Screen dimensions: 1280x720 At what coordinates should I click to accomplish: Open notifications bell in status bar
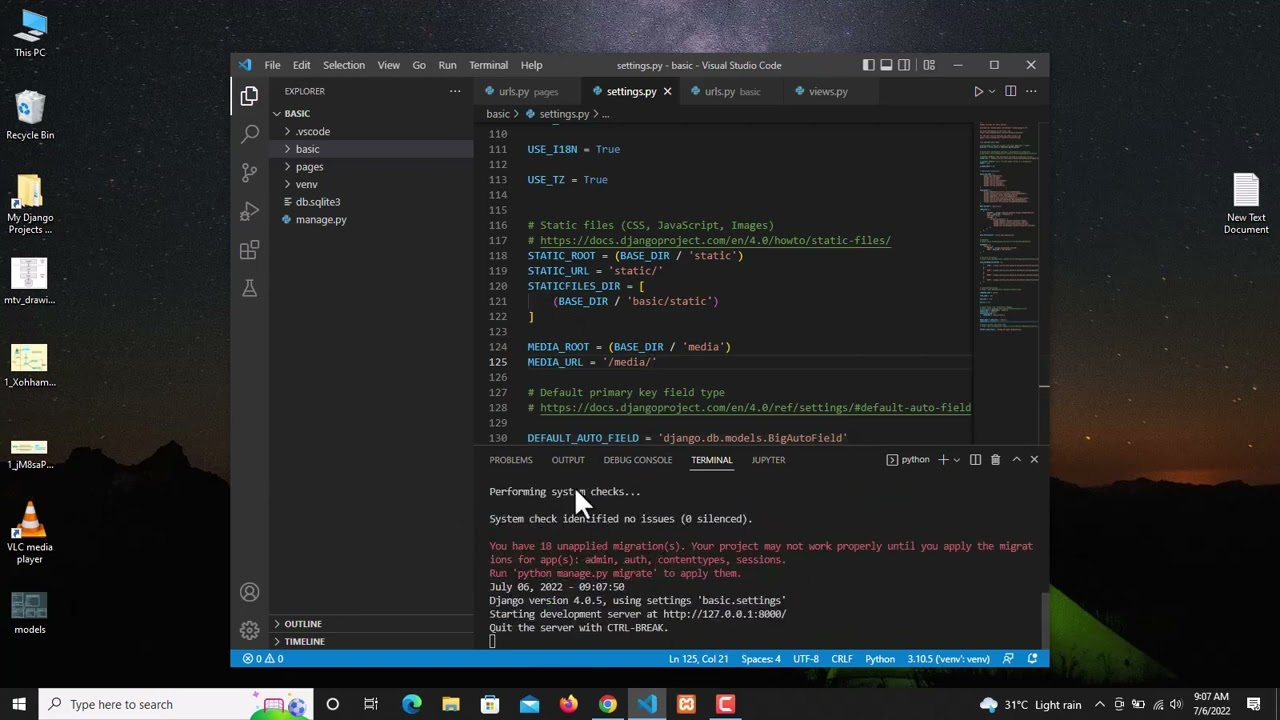(1032, 659)
